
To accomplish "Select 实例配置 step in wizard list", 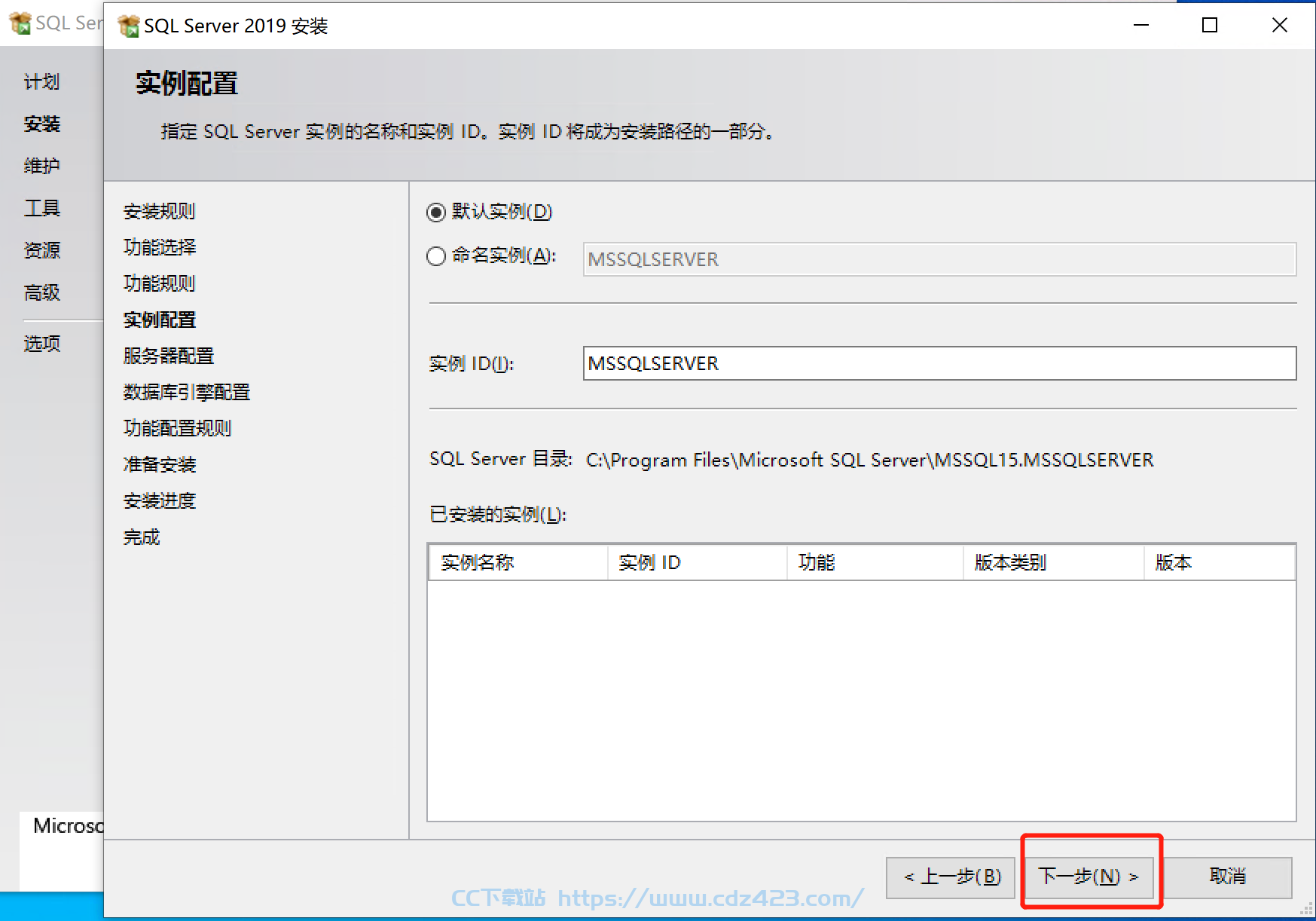I will [x=159, y=320].
